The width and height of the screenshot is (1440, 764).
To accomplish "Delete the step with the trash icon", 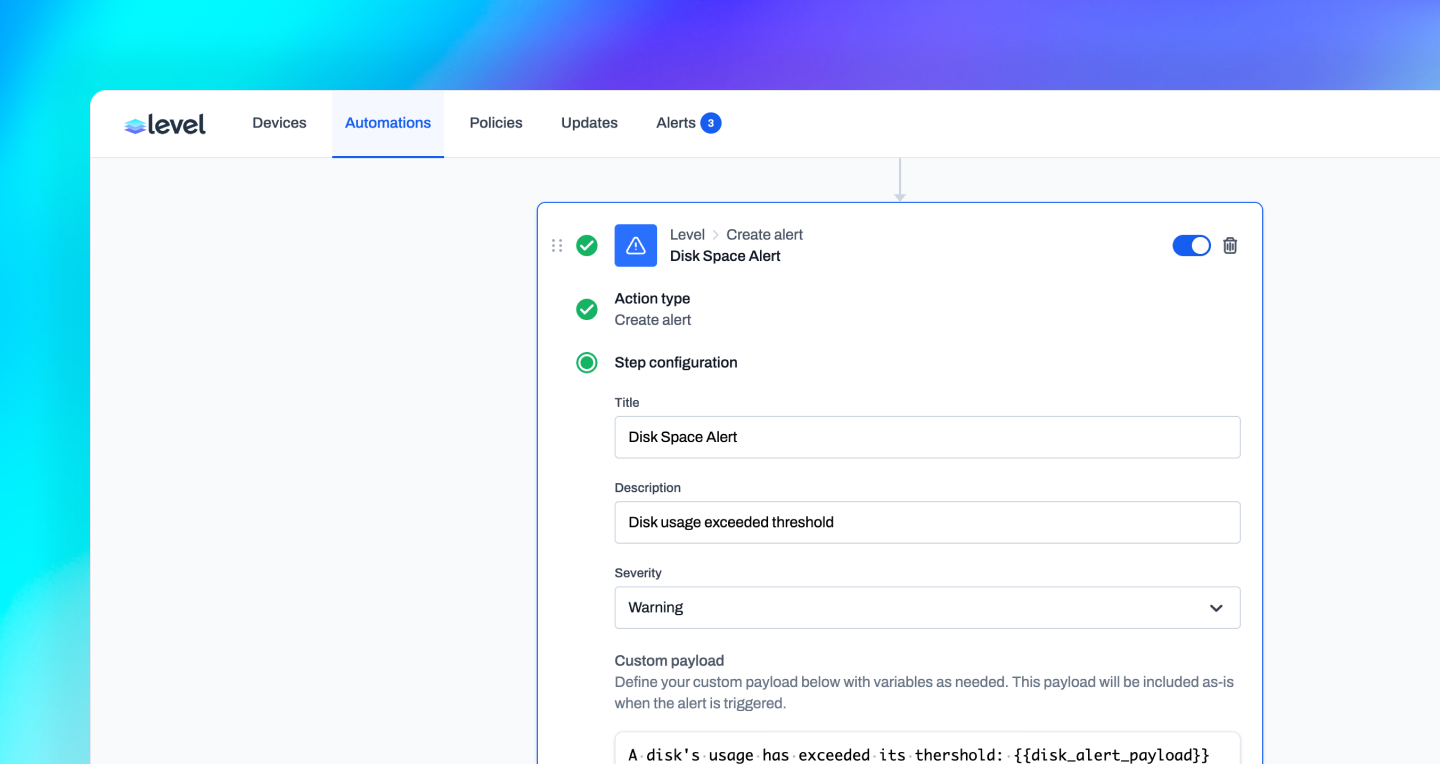I will [x=1230, y=245].
